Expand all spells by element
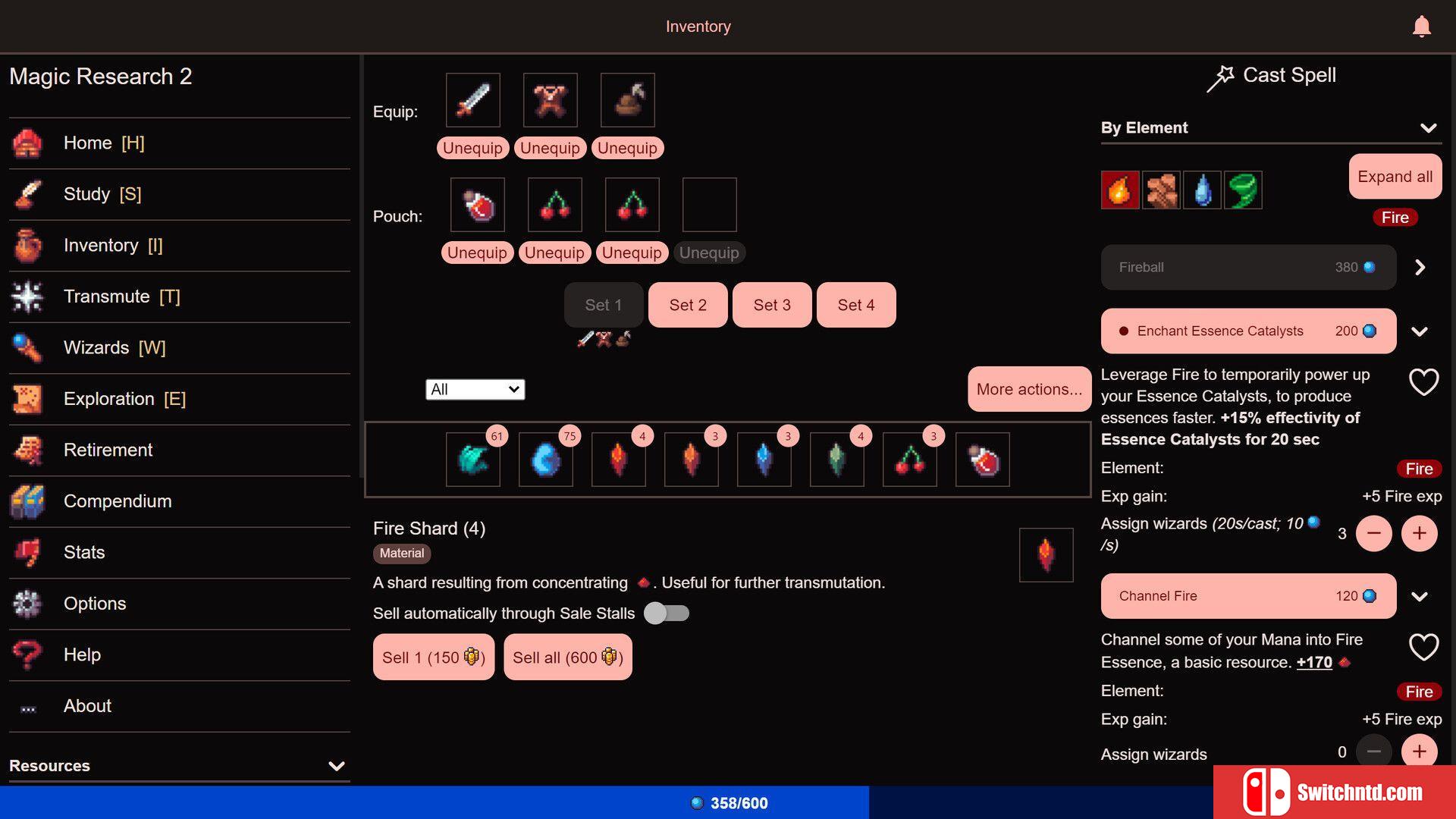The image size is (1456, 819). click(1394, 175)
